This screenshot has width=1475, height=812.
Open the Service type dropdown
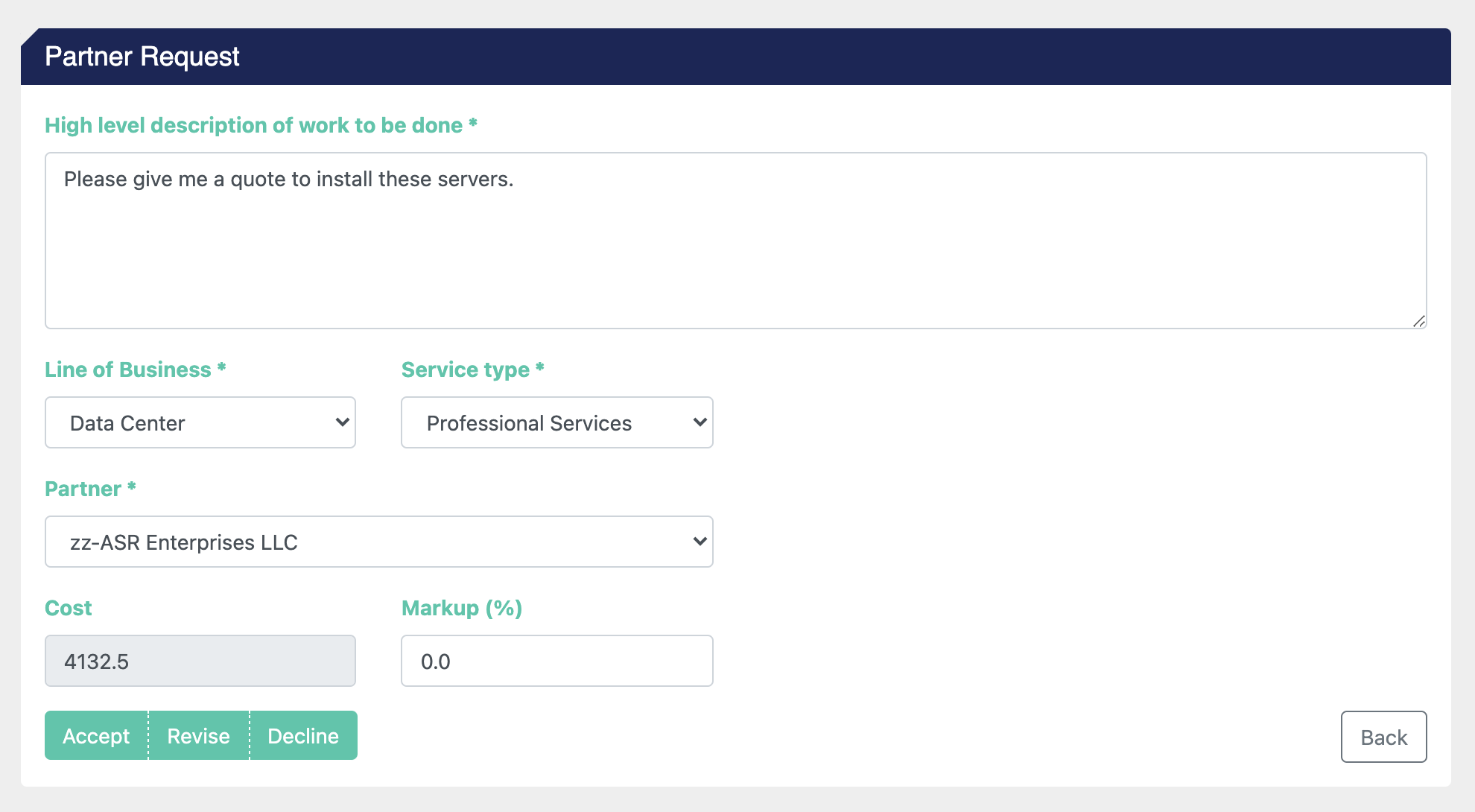[557, 422]
